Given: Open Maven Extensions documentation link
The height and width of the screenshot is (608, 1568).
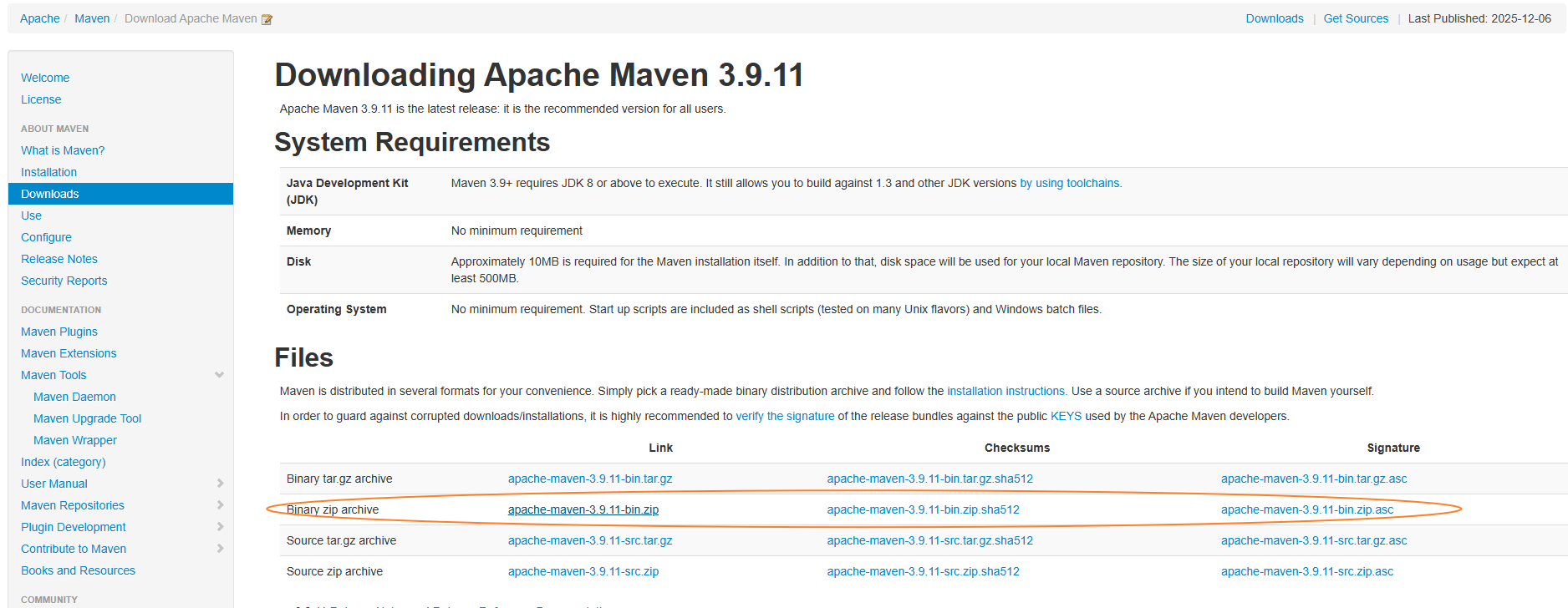Looking at the screenshot, I should [69, 353].
